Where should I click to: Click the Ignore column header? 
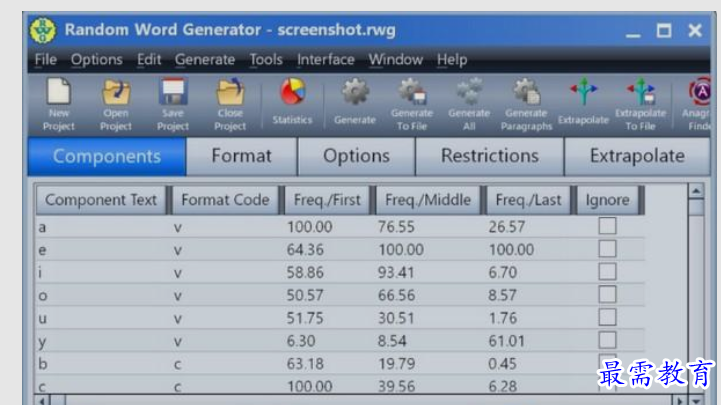click(607, 200)
